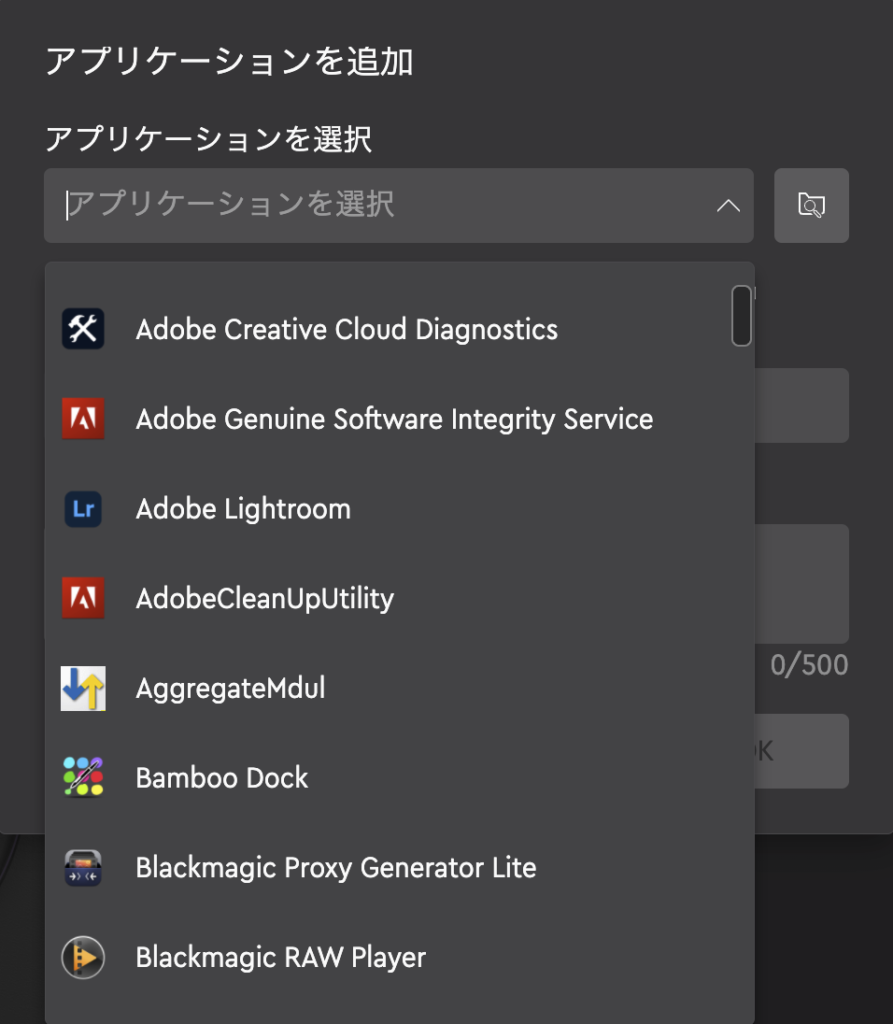Click the Bamboo Dock colorful icon
Image resolution: width=893 pixels, height=1024 pixels.
tap(83, 777)
